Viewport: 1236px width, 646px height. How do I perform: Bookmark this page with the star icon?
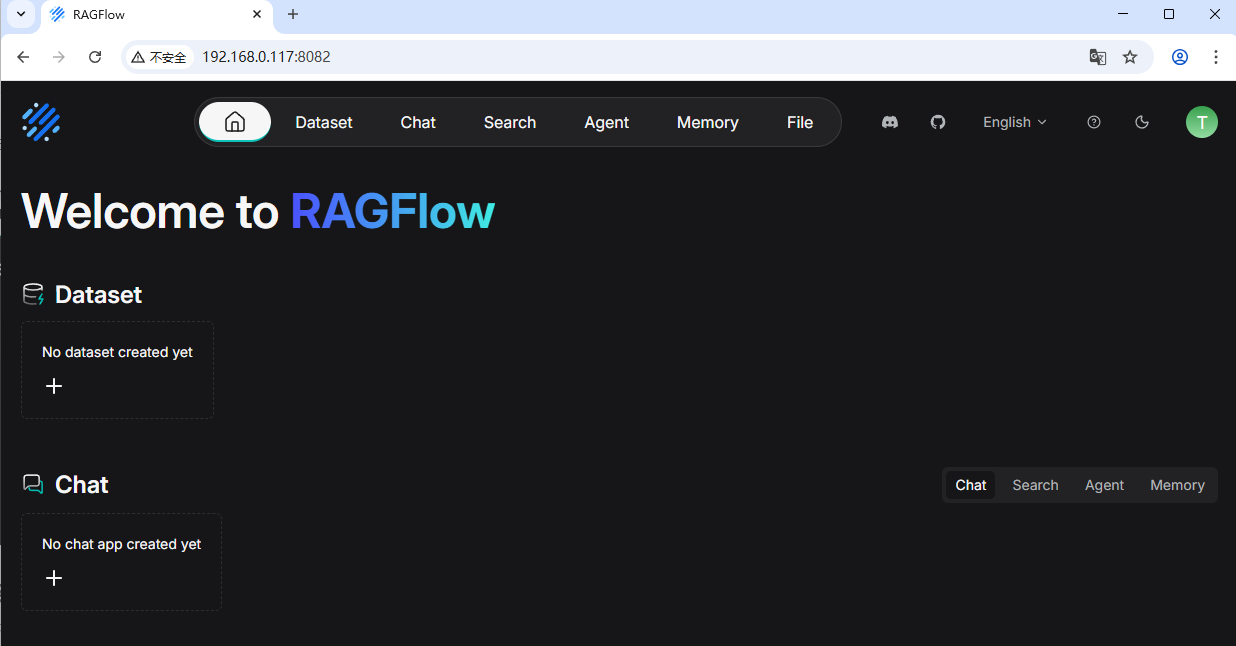(1130, 57)
